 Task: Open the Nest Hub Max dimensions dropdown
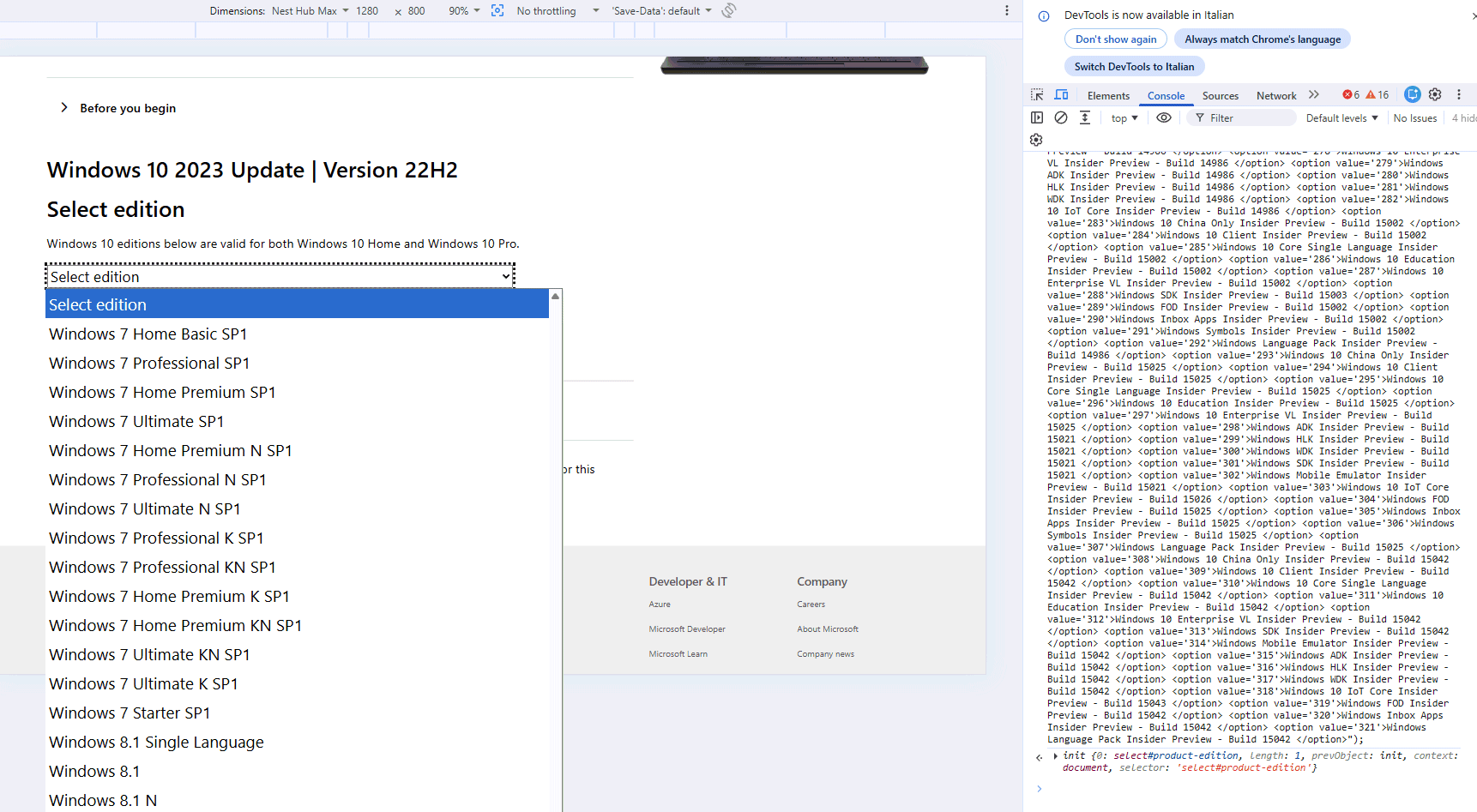pos(310,10)
